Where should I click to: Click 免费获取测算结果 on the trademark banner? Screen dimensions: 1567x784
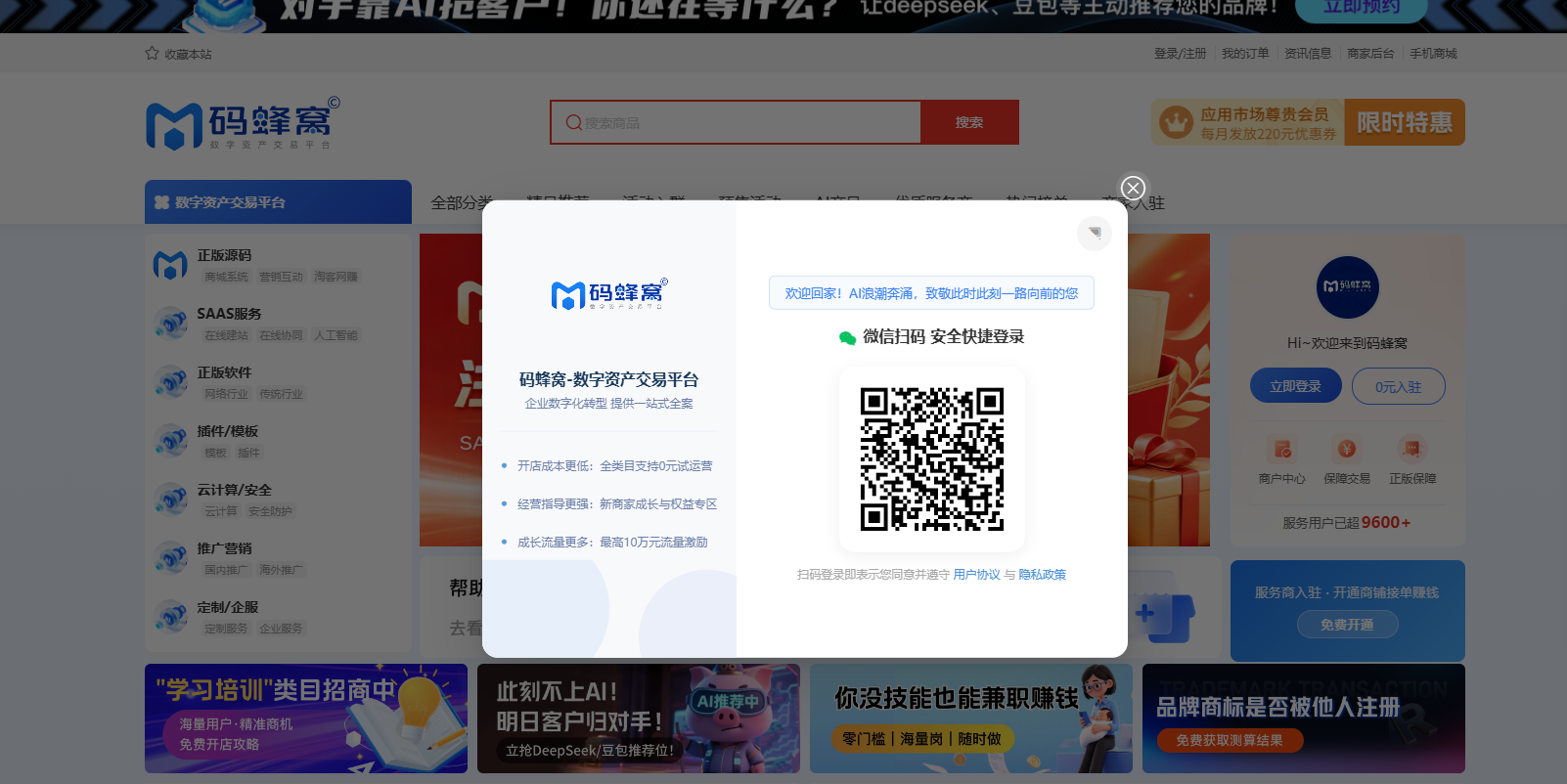point(1230,740)
